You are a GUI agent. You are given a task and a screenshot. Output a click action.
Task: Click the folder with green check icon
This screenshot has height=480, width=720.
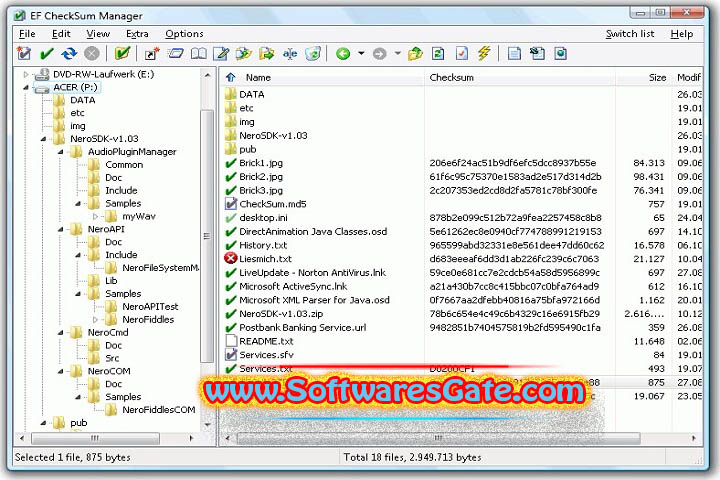coord(122,54)
